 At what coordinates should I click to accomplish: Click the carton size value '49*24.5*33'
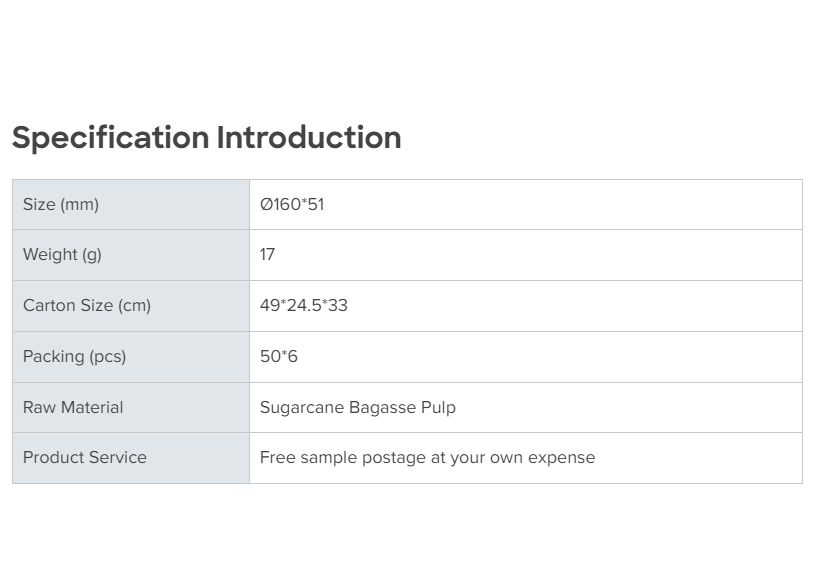[x=304, y=306]
